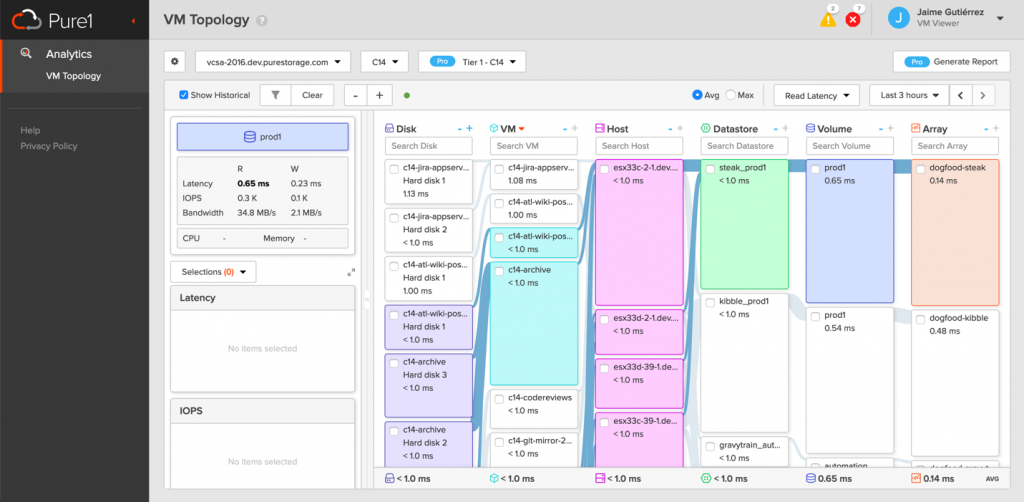Click in the Search Host field
The width and height of the screenshot is (1024, 502).
coord(639,146)
